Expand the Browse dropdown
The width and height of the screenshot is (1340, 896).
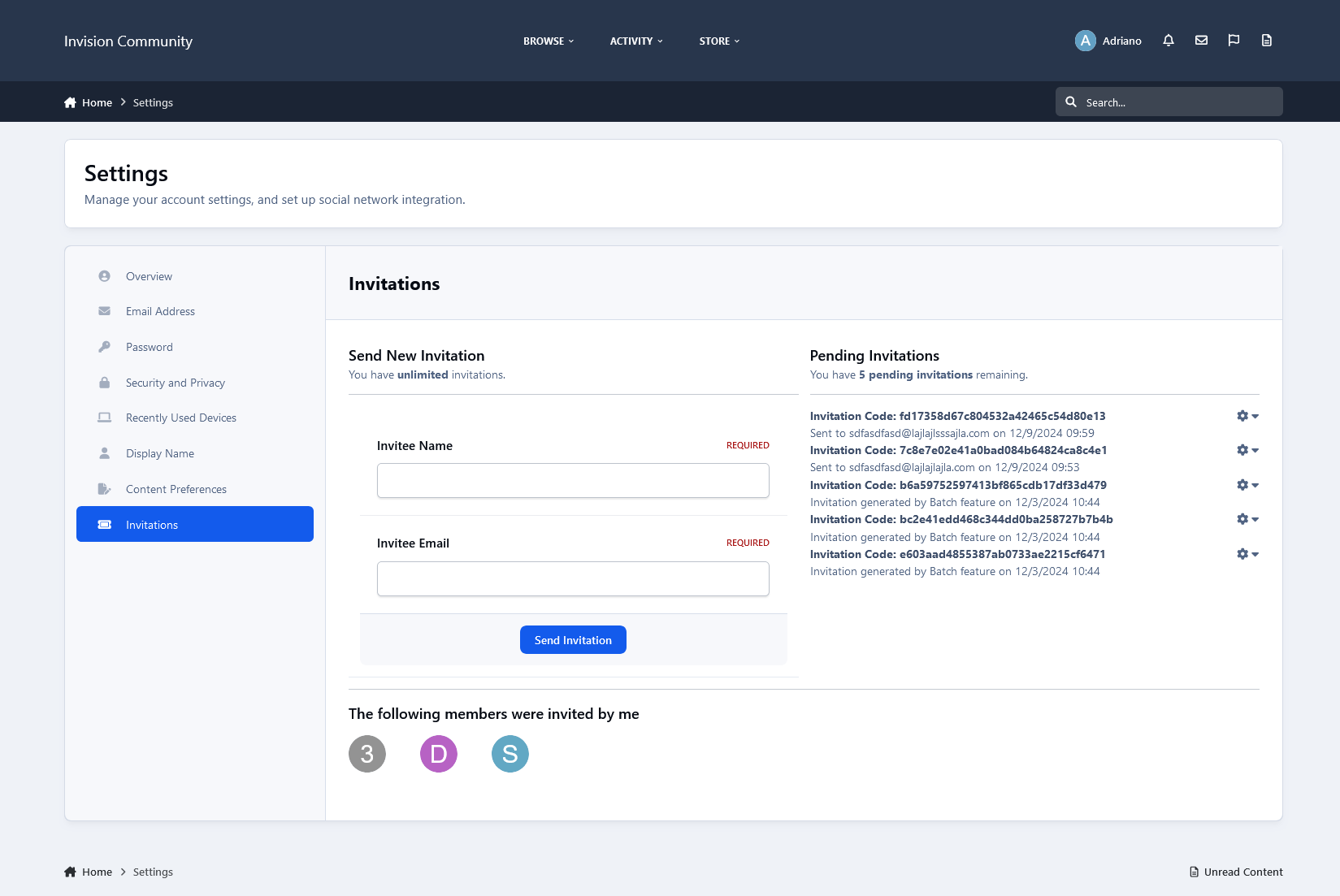pyautogui.click(x=549, y=41)
